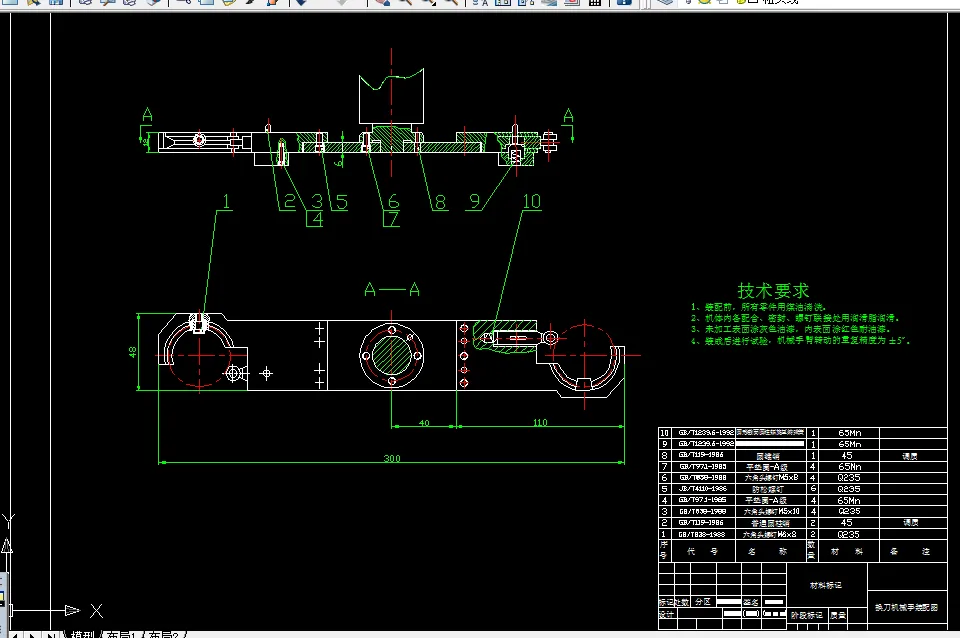Select the 材料标记 title block cell
Image resolution: width=960 pixels, height=638 pixels.
(825, 585)
